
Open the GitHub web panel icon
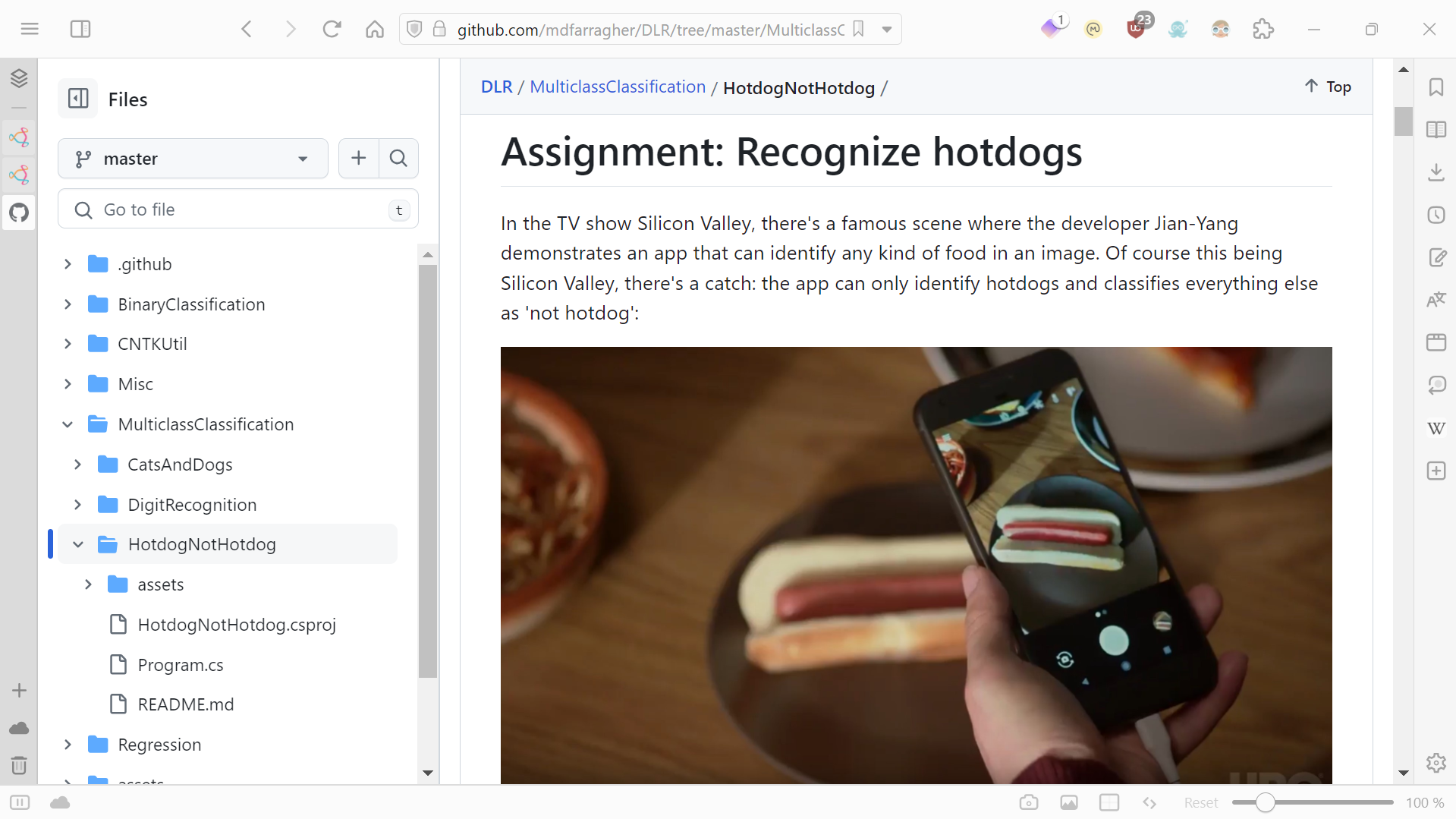point(19,213)
